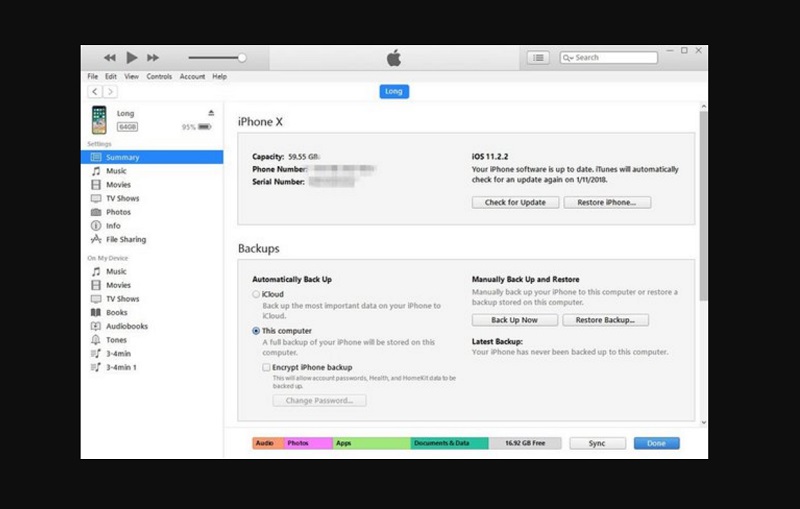Screen dimensions: 800x509
Task: Click the Change Password... button
Action: coord(319,400)
